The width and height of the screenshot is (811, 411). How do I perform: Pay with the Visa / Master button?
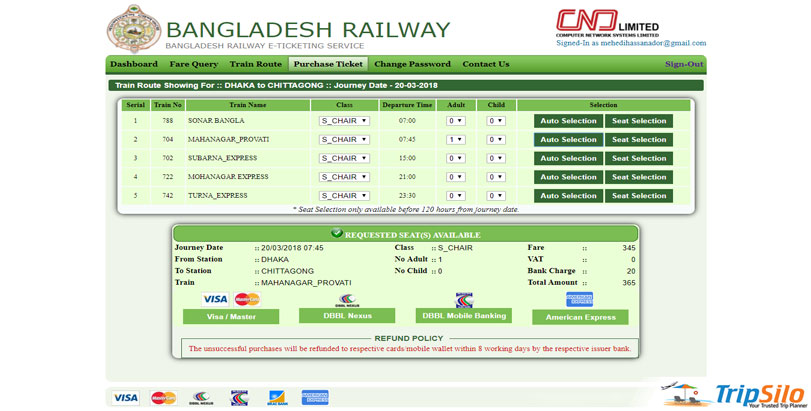[231, 316]
